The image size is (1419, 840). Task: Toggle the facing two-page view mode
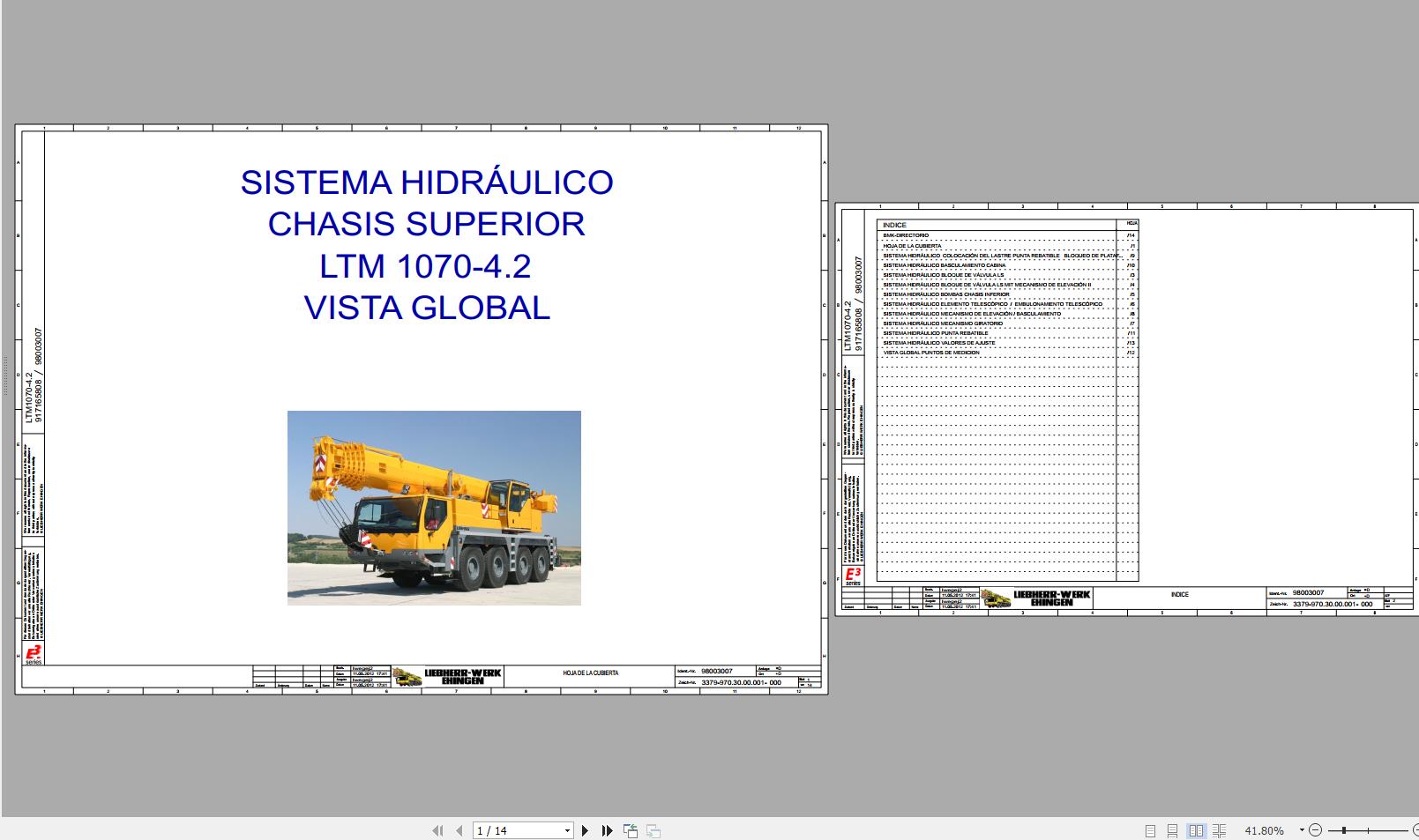[1196, 830]
